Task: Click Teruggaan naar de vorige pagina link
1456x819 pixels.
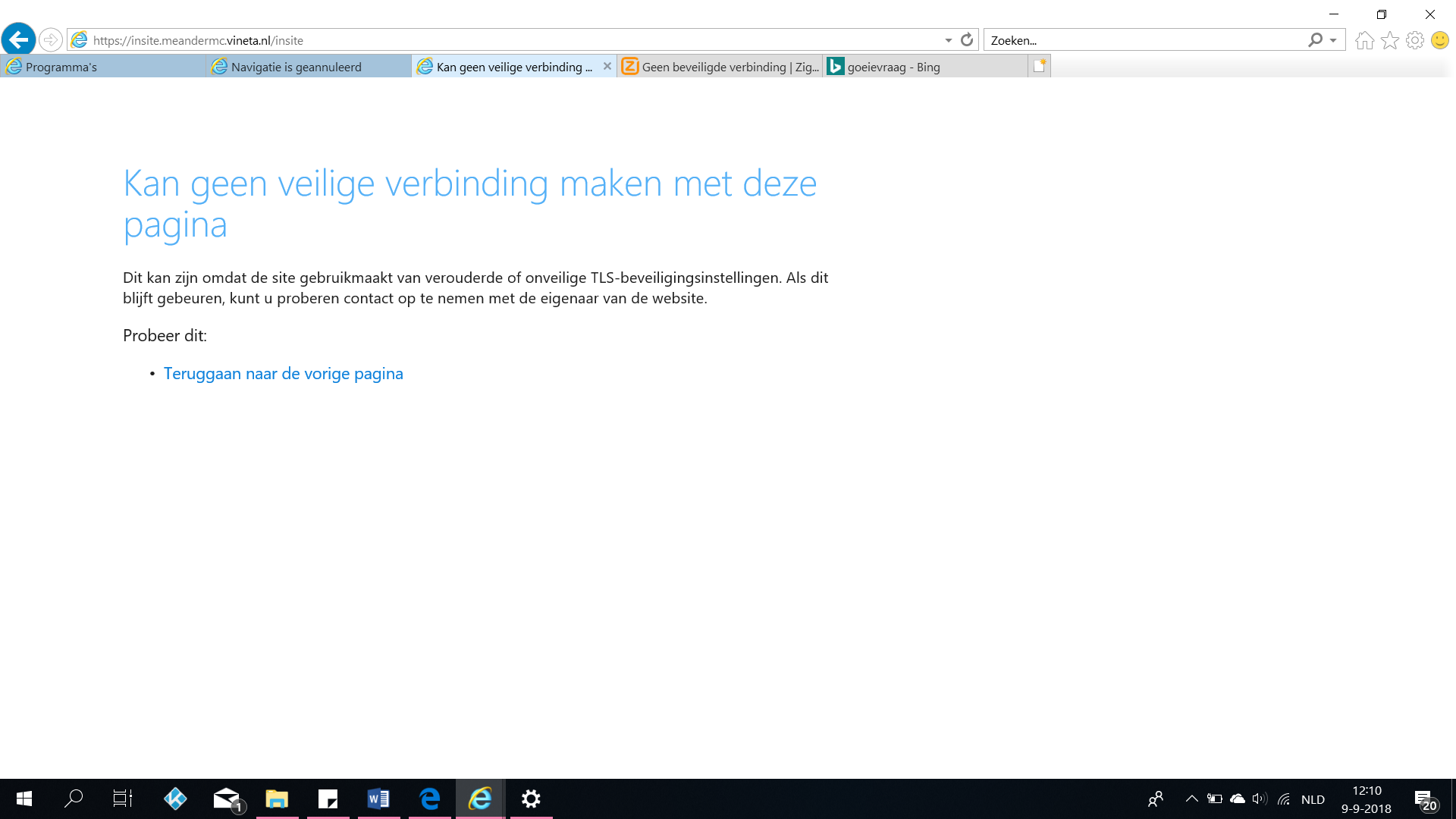Action: point(283,374)
